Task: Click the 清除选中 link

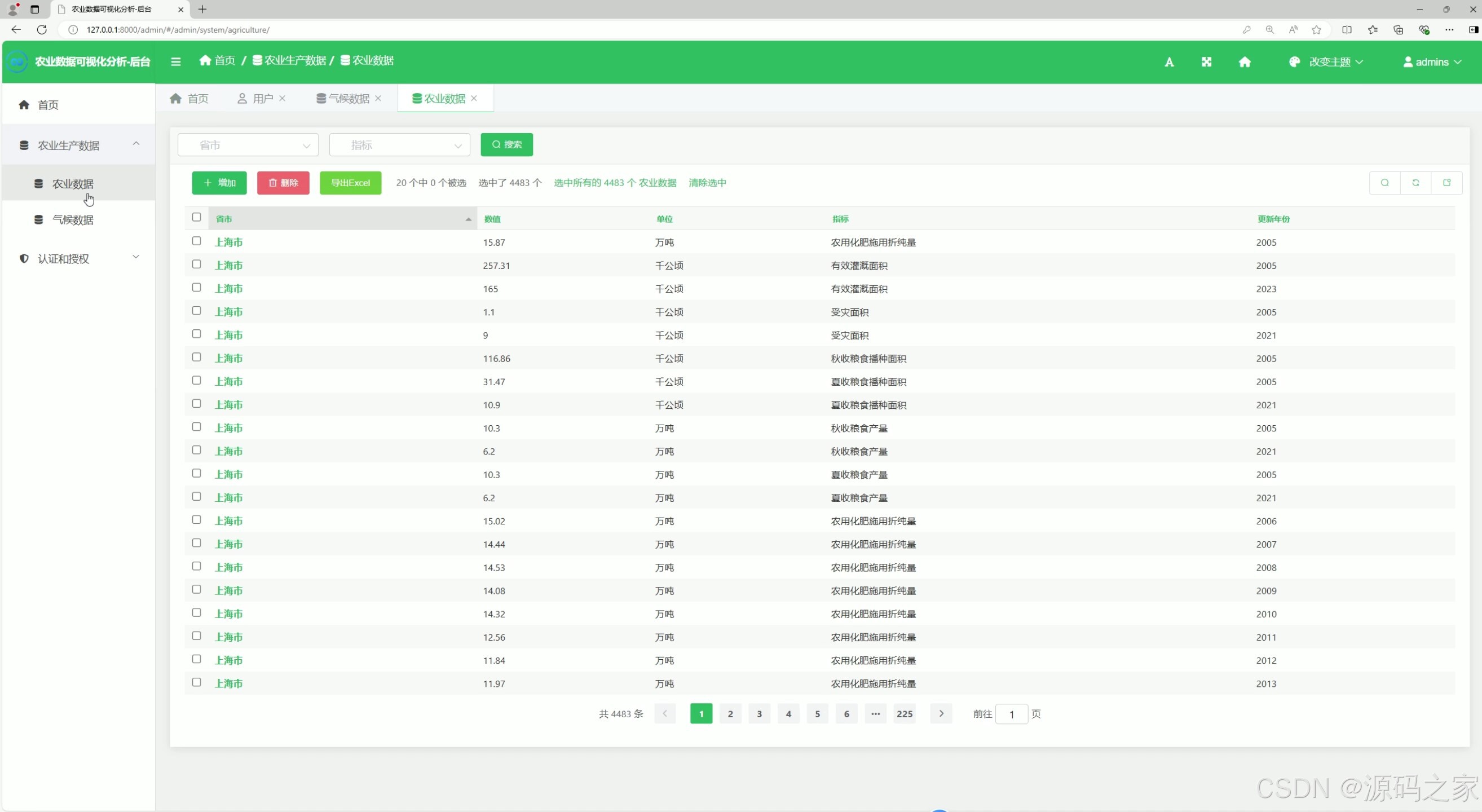Action: (707, 183)
